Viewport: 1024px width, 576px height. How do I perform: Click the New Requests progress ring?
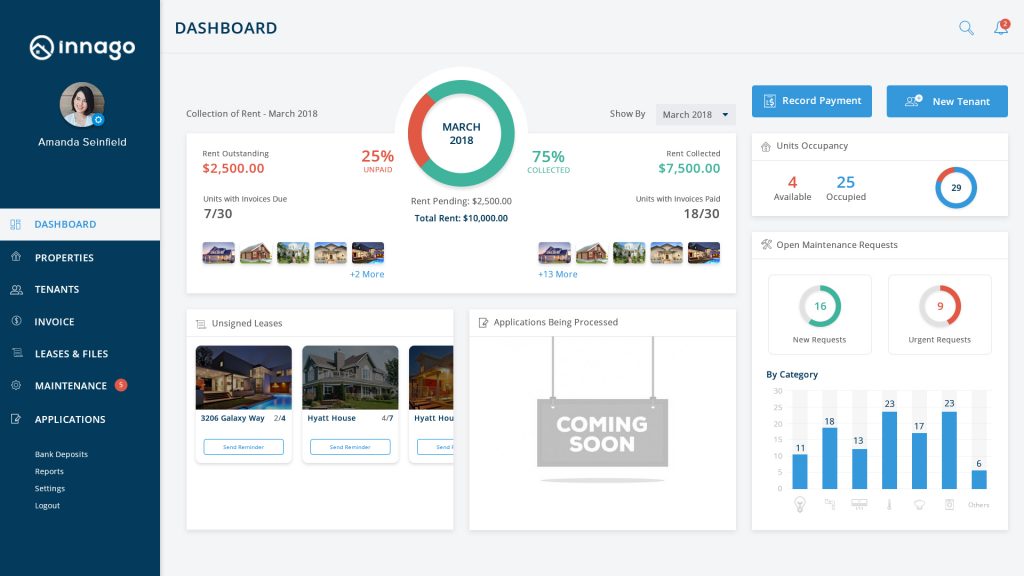point(820,306)
